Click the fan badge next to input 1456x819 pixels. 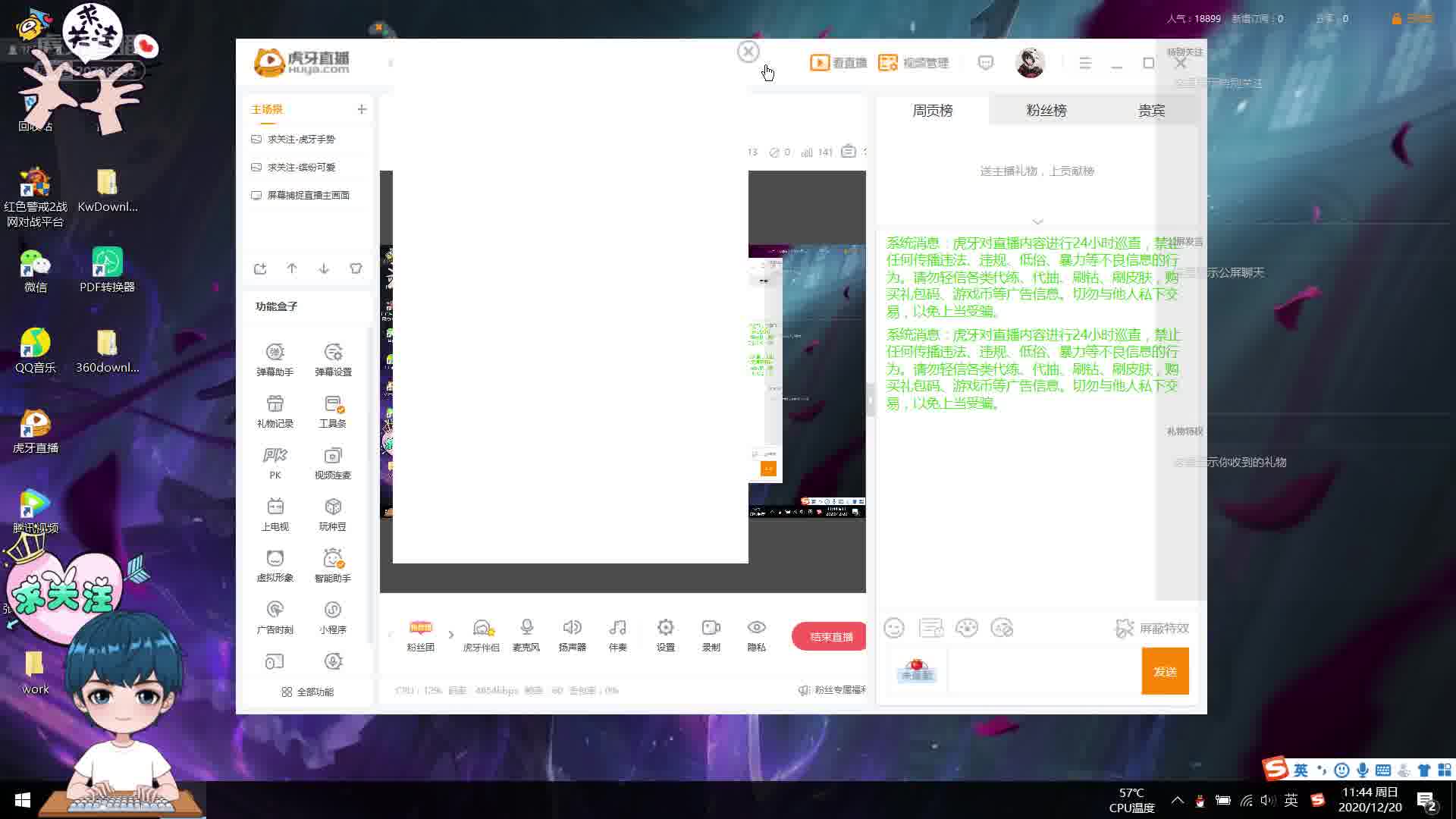coord(917,671)
